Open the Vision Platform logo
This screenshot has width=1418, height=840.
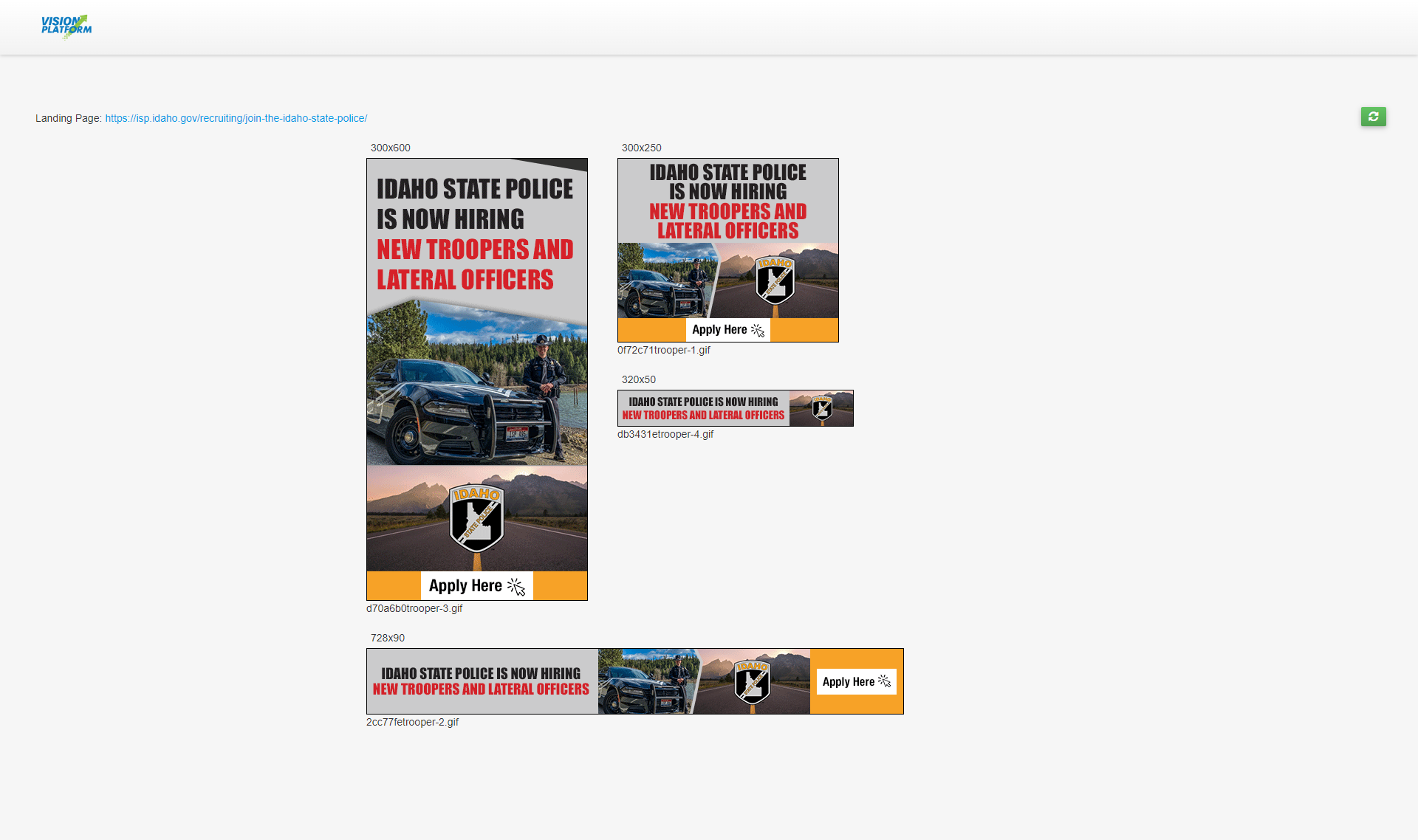click(x=66, y=26)
